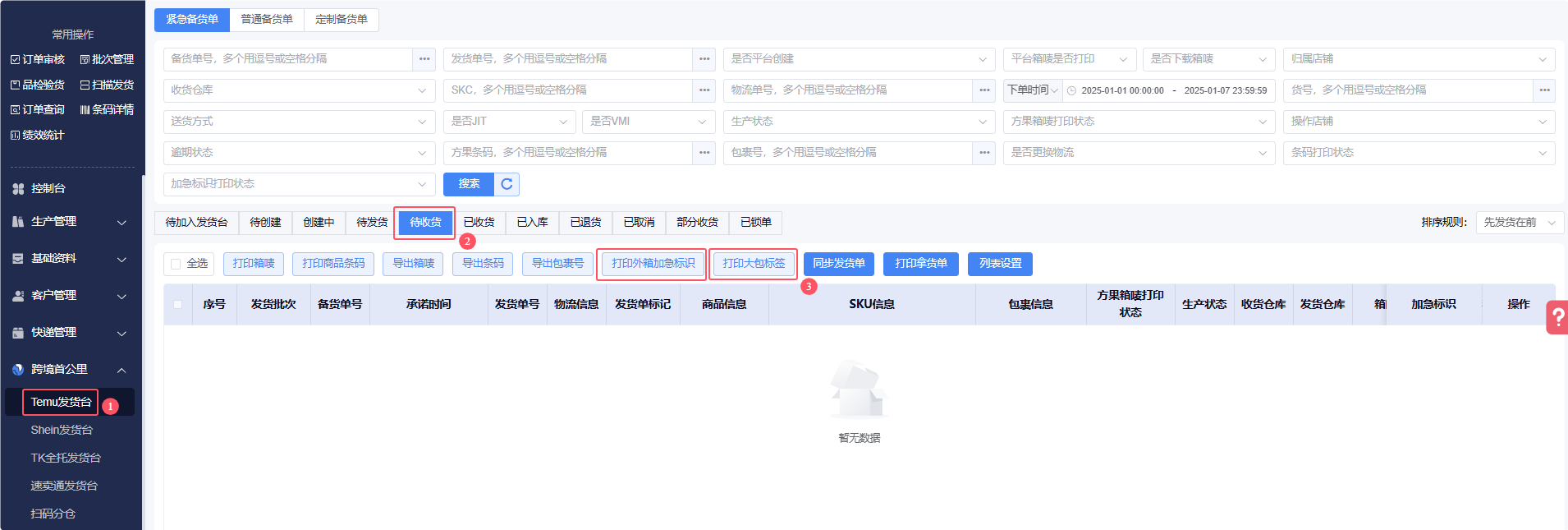Viewport: 1568px width, 530px height.
Task: Expand 快递管理 menu
Action: pyautogui.click(x=71, y=333)
